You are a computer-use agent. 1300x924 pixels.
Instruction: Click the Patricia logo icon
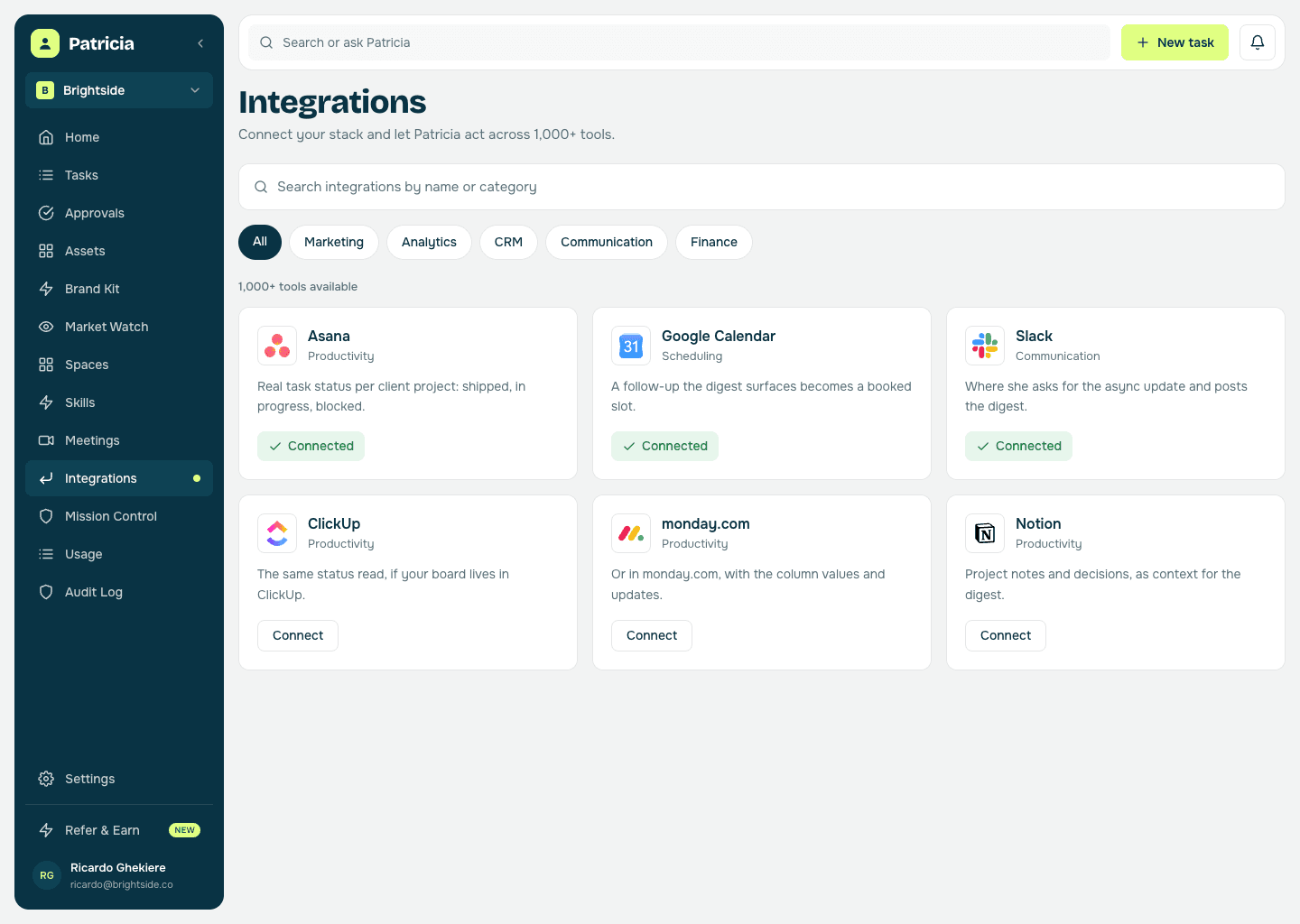(45, 43)
